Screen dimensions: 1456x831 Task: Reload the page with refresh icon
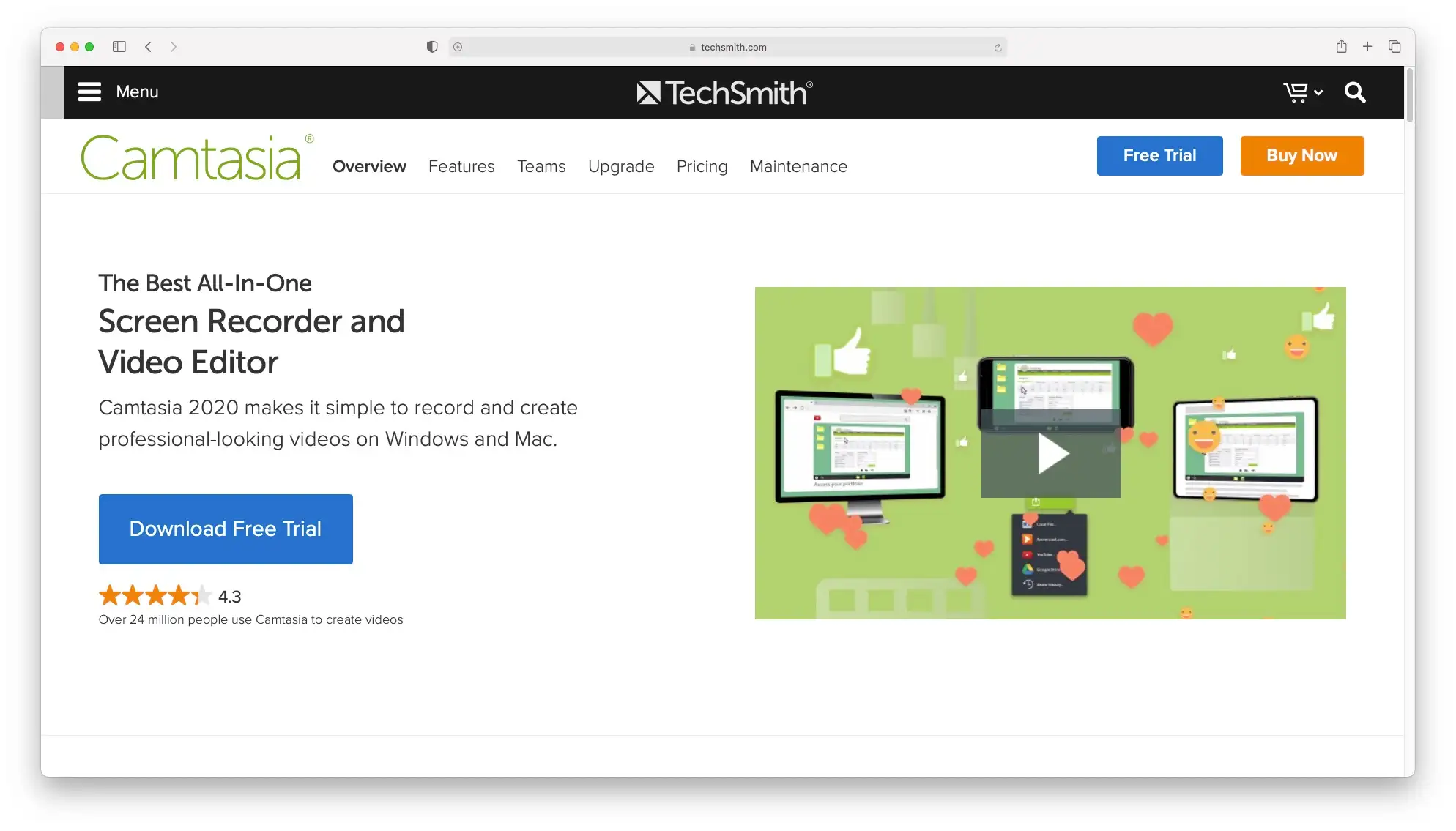click(x=998, y=48)
